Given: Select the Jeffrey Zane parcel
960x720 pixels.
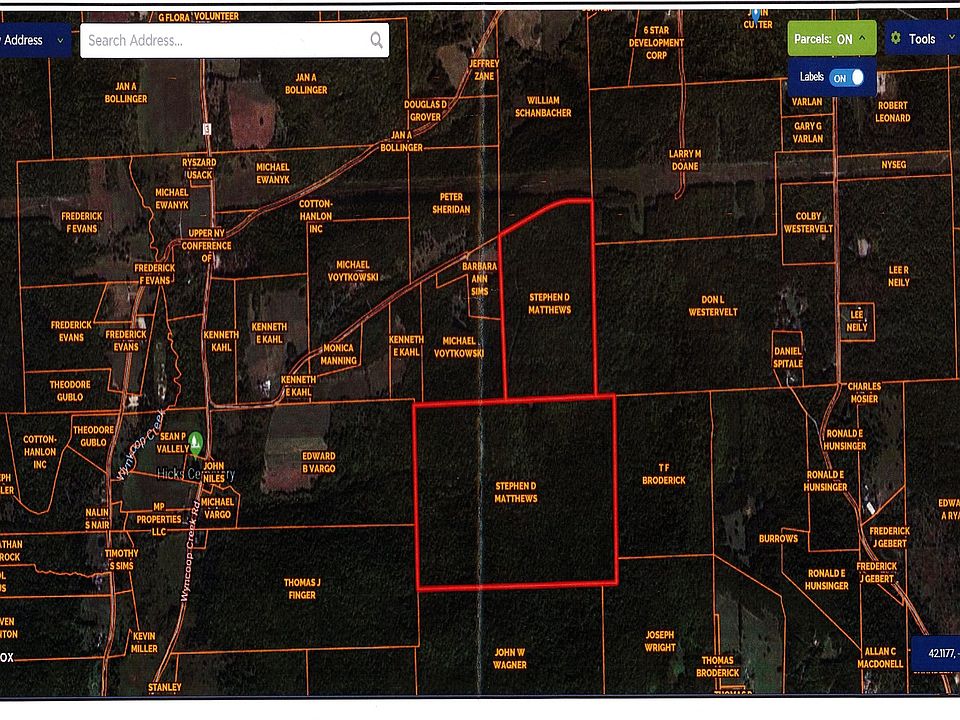Looking at the screenshot, I should (x=484, y=70).
